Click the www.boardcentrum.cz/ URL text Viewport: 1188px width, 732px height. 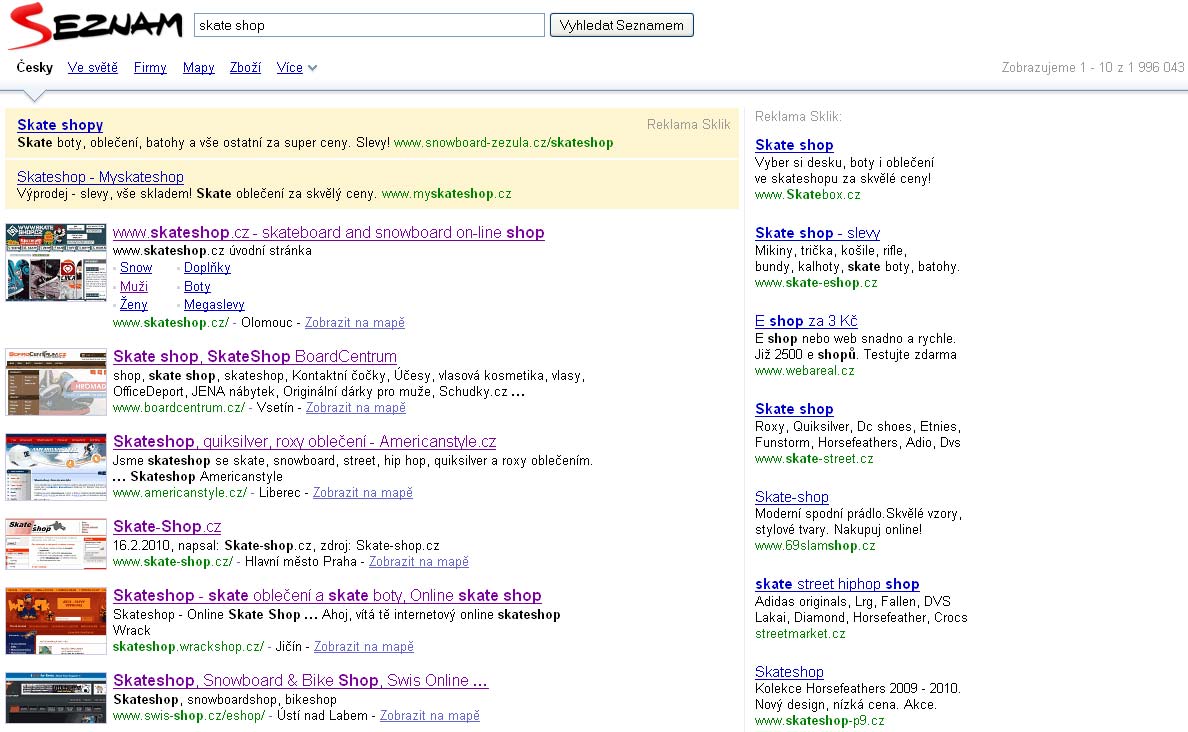[179, 408]
